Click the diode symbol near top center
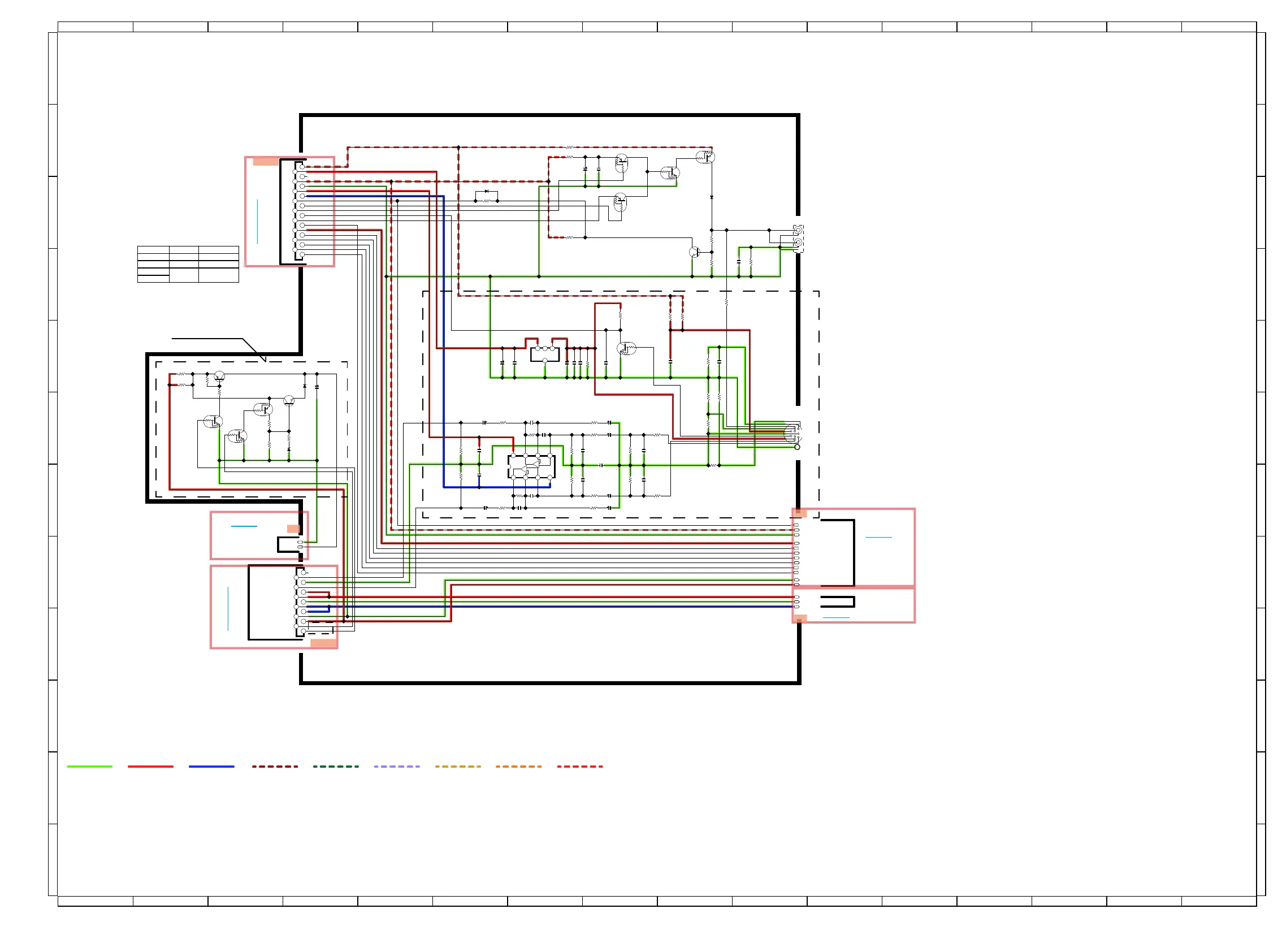 (487, 191)
